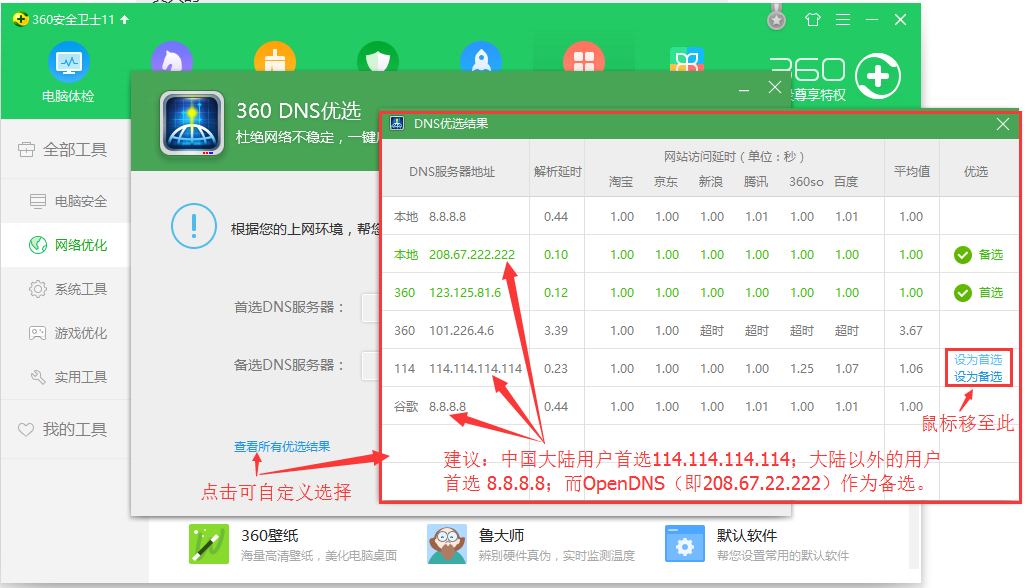Image resolution: width=1035 pixels, height=588 pixels.
Task: Open the broom cleanup icon
Action: pyautogui.click(x=275, y=60)
